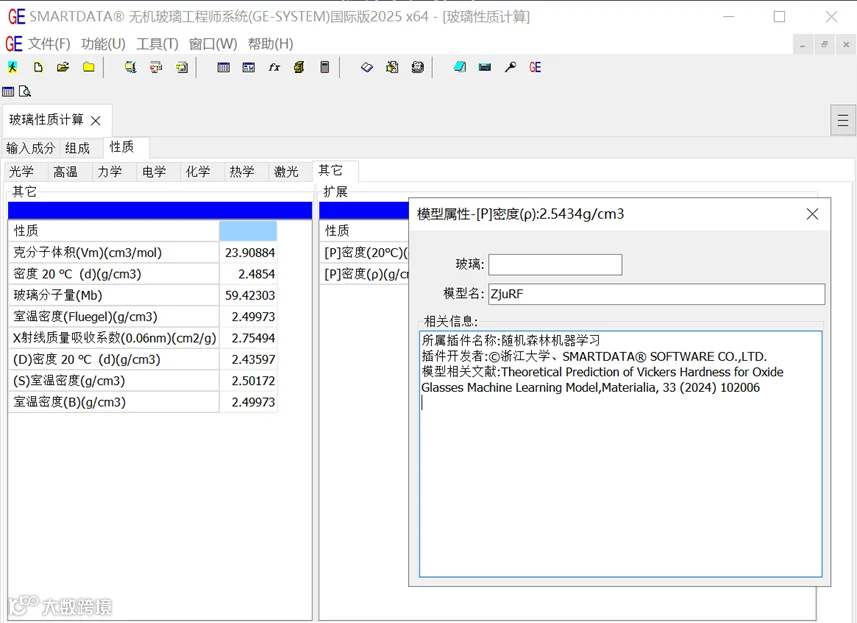
Task: Click the 性质 column header in 扩展 table
Action: click(x=364, y=231)
